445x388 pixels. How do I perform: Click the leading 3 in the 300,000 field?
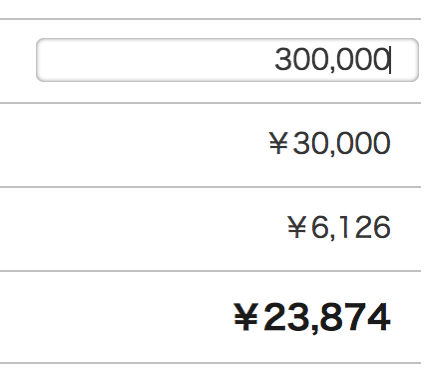point(282,59)
